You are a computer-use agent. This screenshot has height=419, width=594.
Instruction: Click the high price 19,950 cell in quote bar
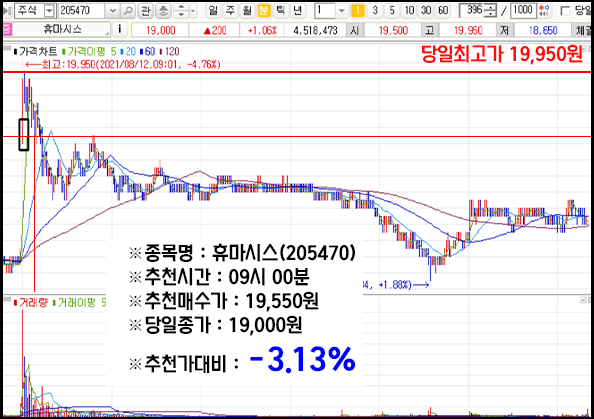468,30
